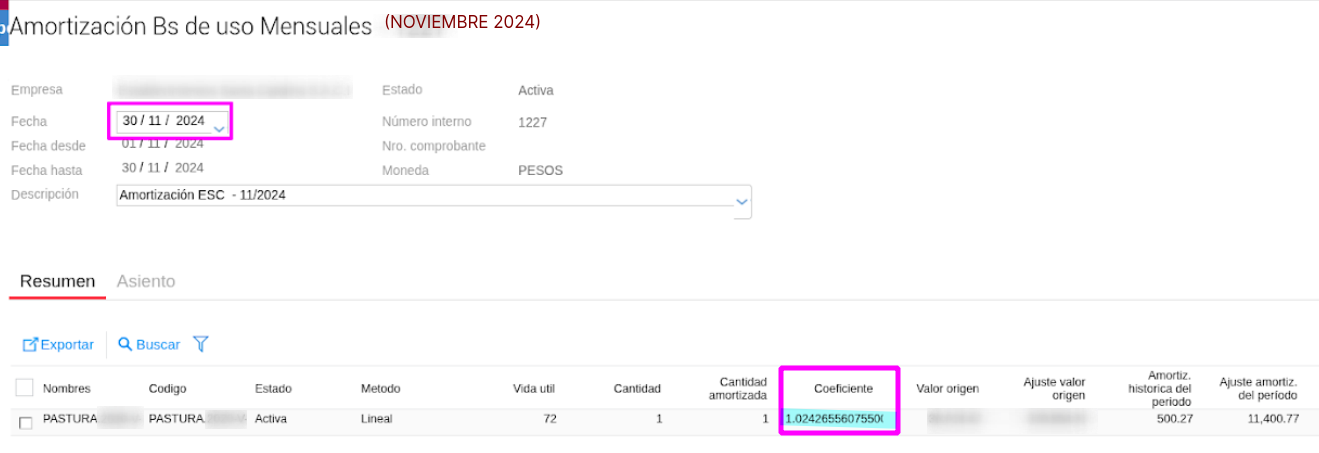Select all rows with header checkbox
Viewport: 1319px width, 453px height.
pos(25,388)
